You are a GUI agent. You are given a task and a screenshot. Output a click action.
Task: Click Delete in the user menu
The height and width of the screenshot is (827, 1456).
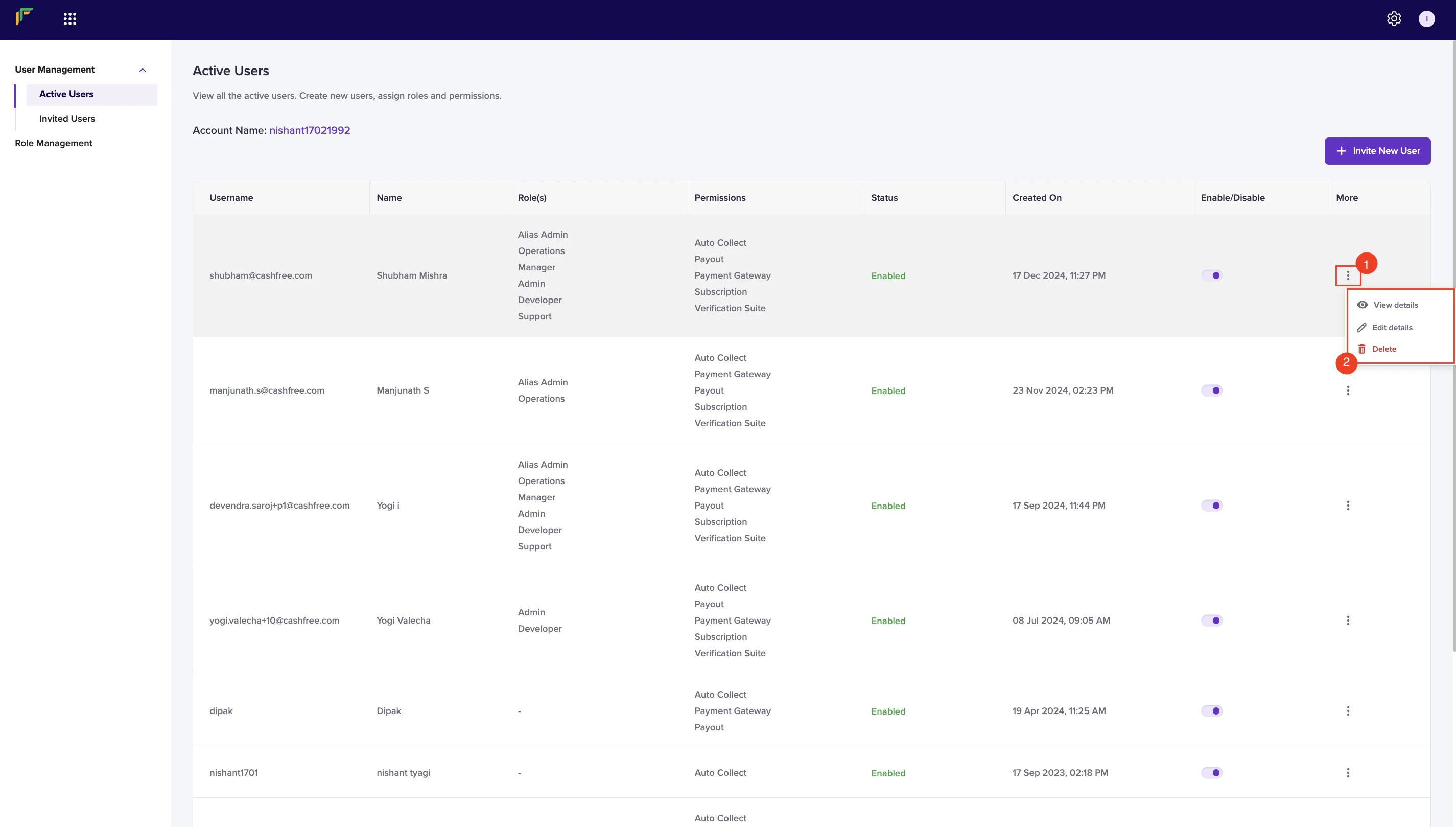[1383, 349]
